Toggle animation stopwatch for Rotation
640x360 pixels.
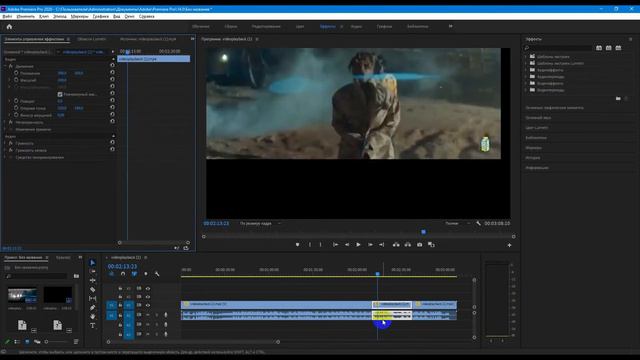click(x=16, y=101)
